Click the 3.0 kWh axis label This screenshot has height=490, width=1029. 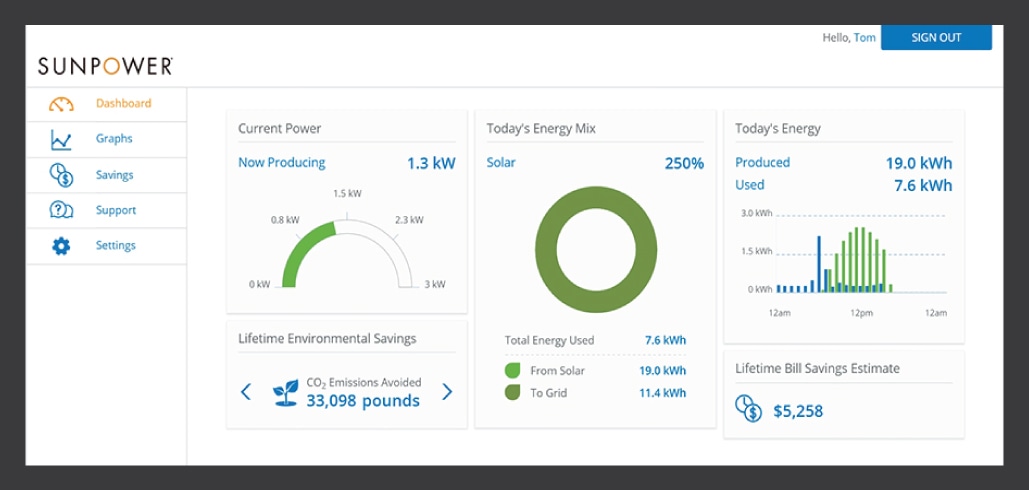(x=757, y=213)
